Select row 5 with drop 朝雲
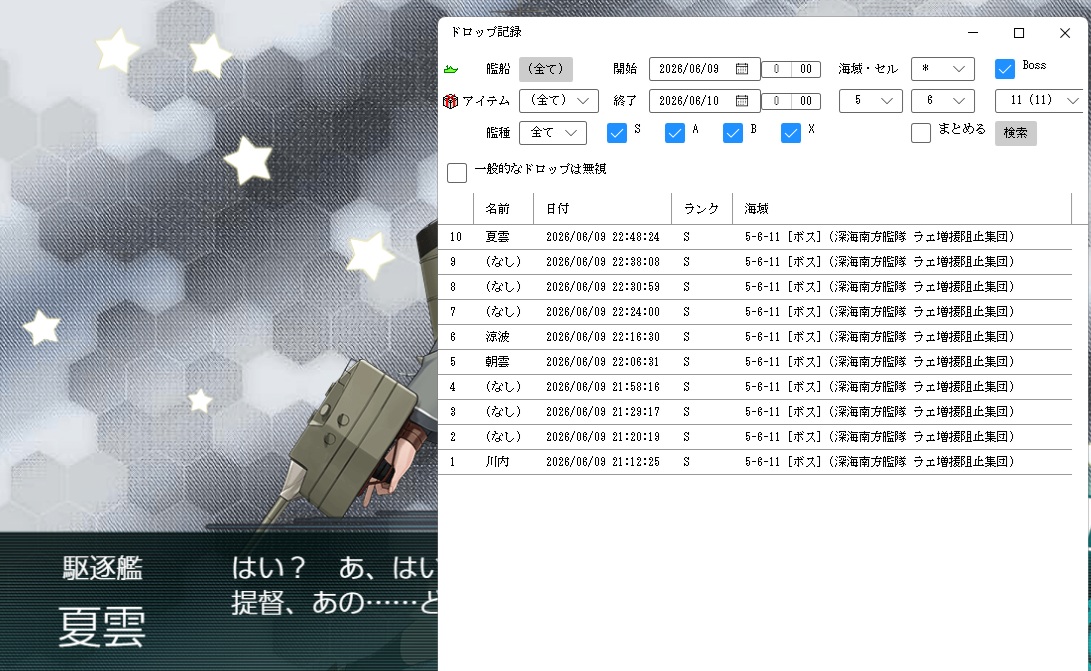The image size is (1091, 671). coord(754,362)
